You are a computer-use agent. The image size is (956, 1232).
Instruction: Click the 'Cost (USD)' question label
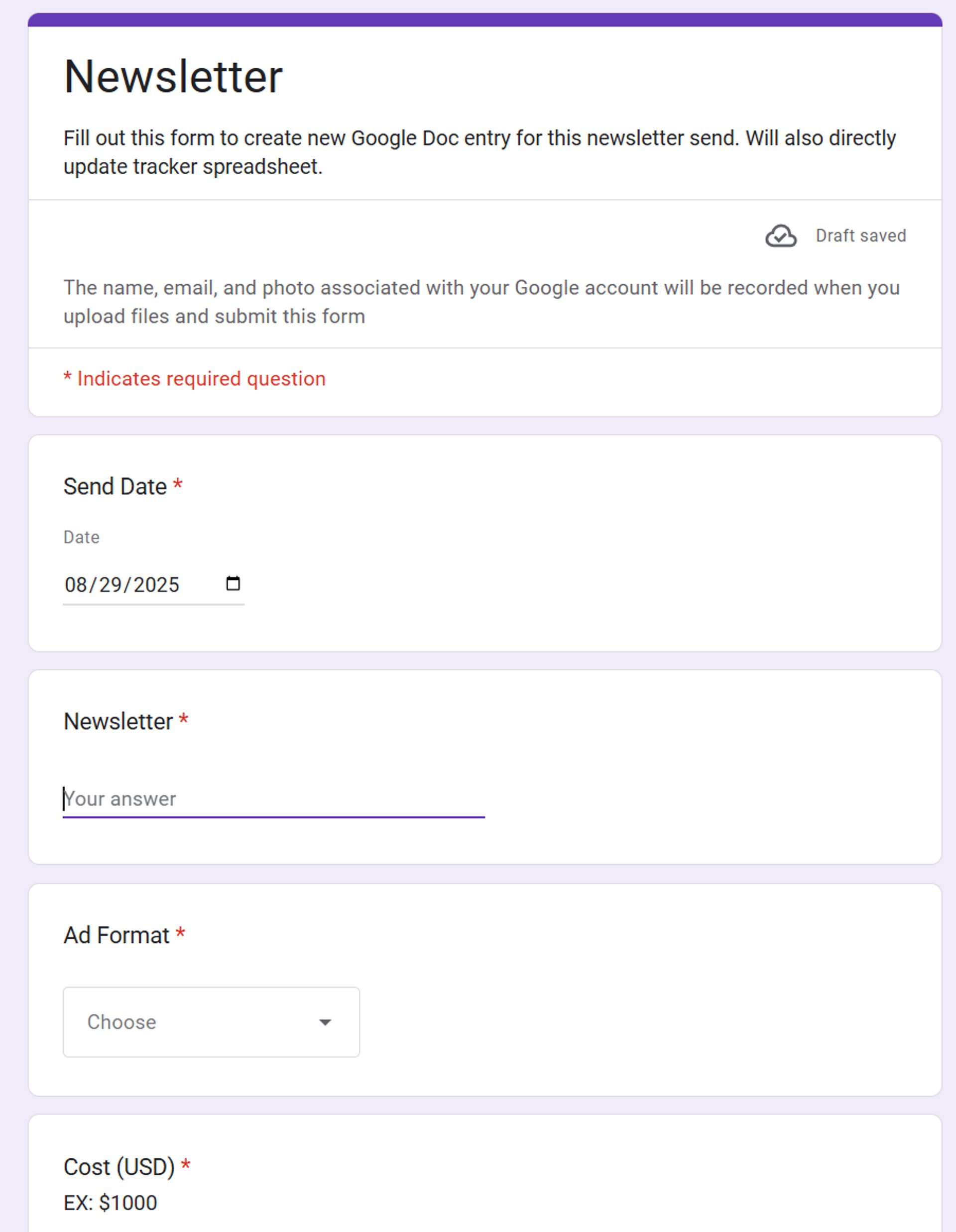(119, 1167)
